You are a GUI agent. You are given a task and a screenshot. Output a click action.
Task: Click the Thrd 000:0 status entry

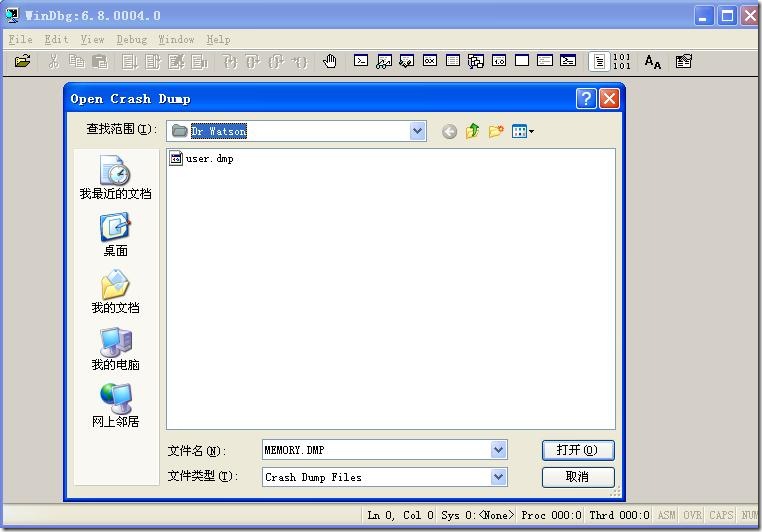point(619,515)
